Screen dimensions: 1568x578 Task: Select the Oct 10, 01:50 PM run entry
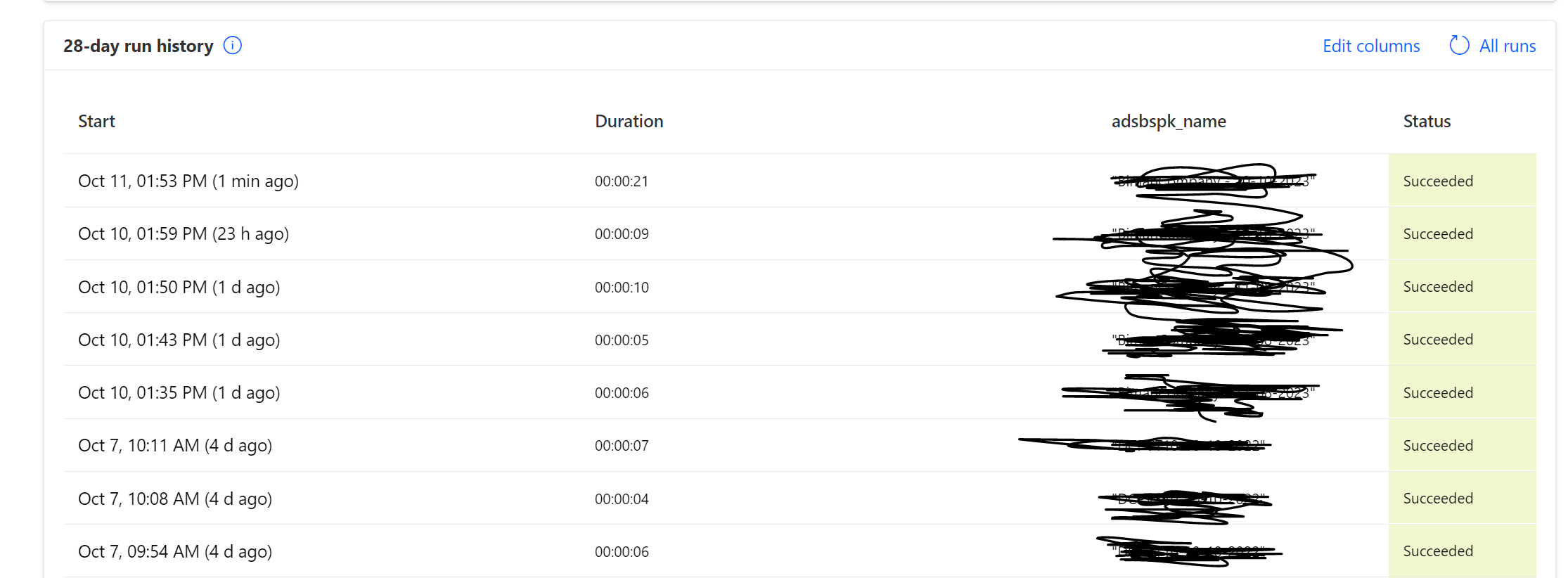point(179,288)
